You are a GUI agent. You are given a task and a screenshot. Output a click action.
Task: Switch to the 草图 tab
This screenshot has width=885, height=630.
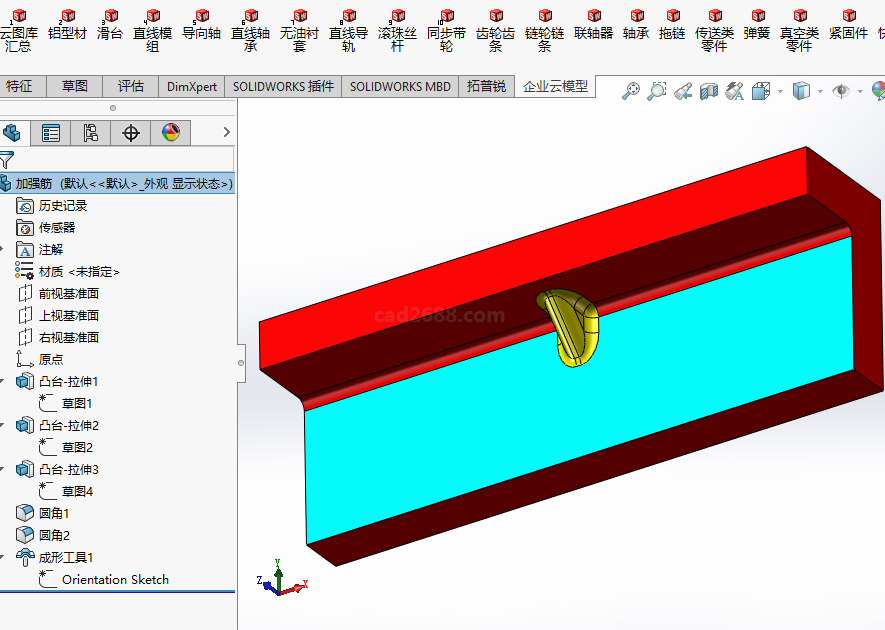coord(75,86)
